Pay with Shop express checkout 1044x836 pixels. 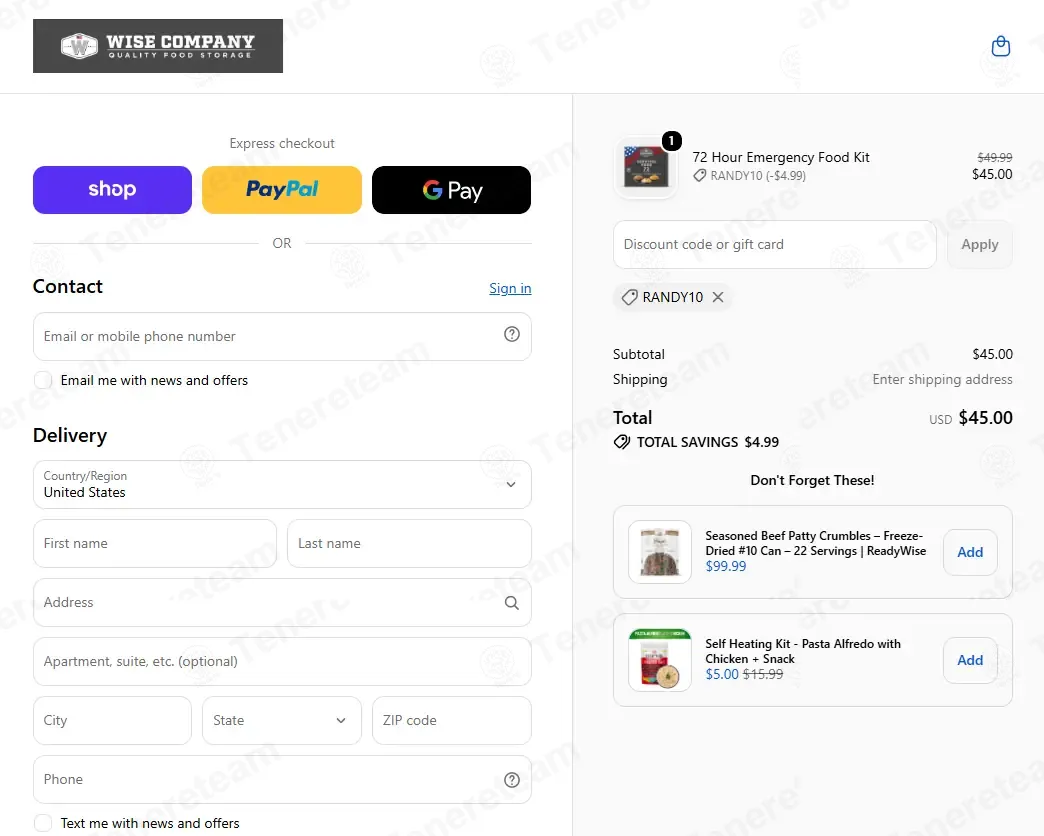pyautogui.click(x=113, y=190)
